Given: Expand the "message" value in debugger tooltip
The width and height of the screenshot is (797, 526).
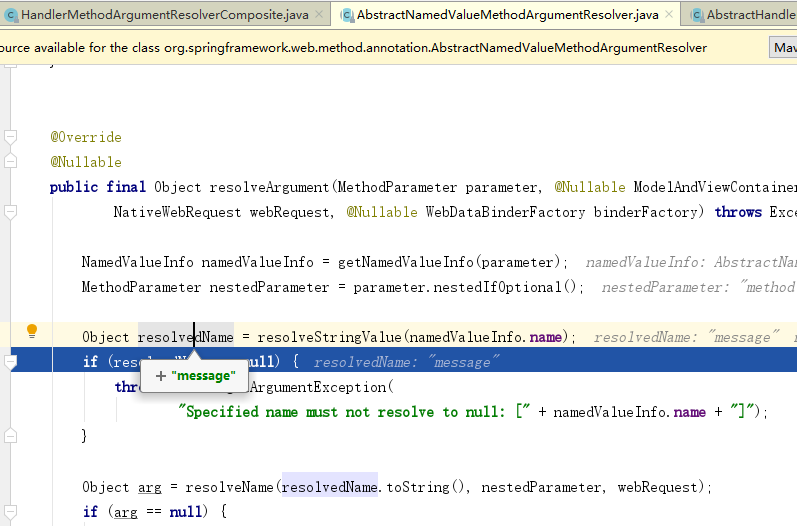Looking at the screenshot, I should tap(160, 376).
